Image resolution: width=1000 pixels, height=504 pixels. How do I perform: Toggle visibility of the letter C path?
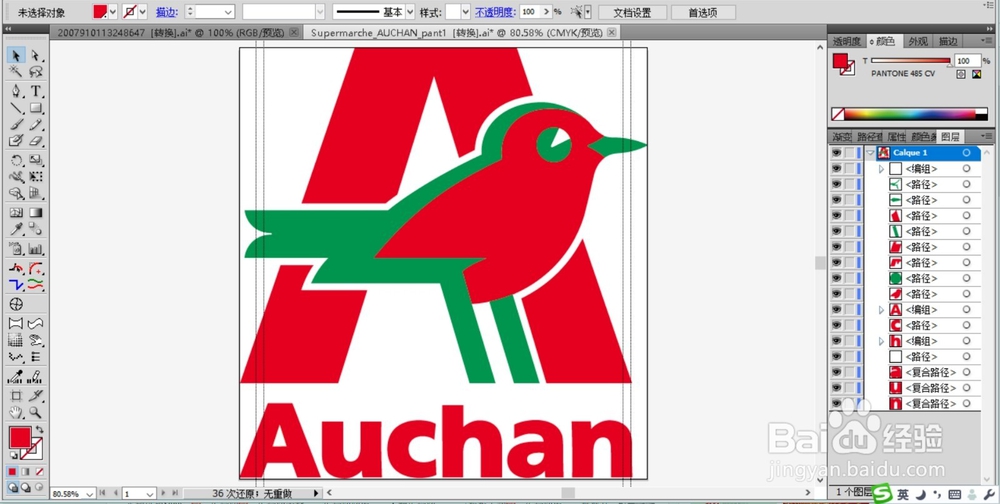(x=836, y=325)
